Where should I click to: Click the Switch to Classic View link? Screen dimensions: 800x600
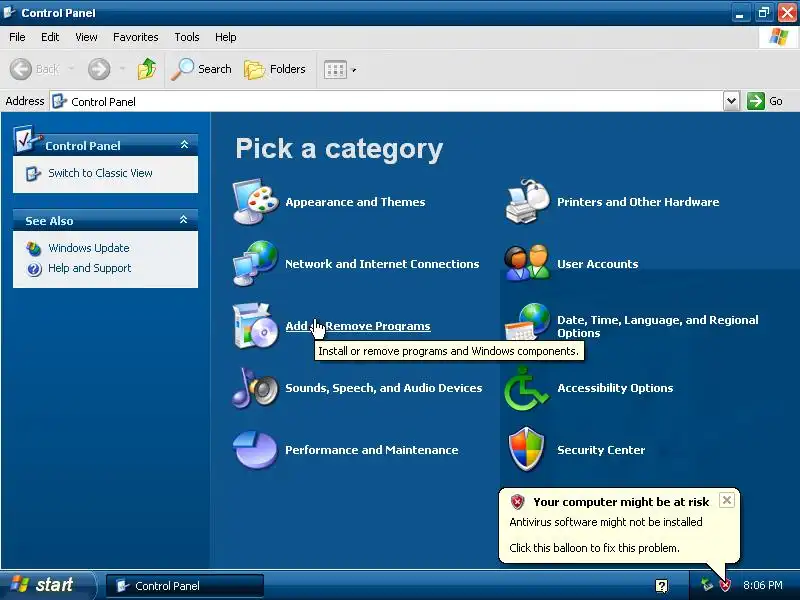[101, 173]
